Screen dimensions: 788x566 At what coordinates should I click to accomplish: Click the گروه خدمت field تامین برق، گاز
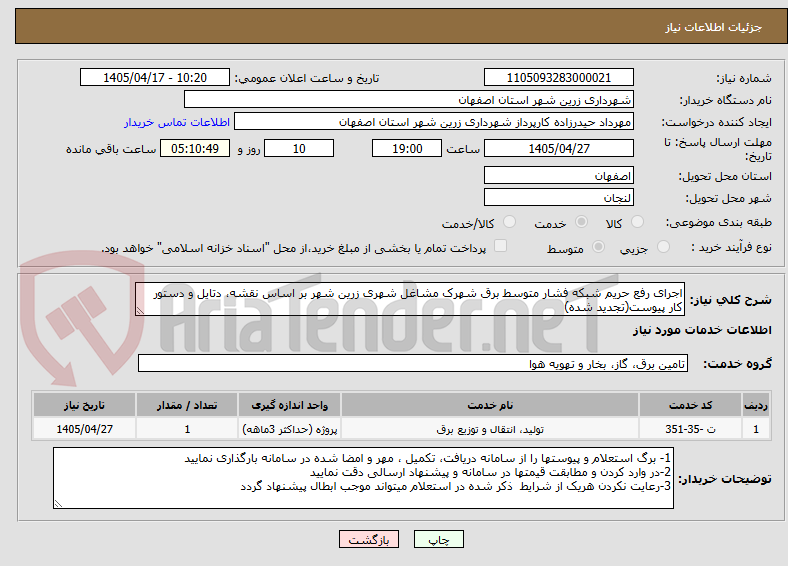(x=413, y=363)
